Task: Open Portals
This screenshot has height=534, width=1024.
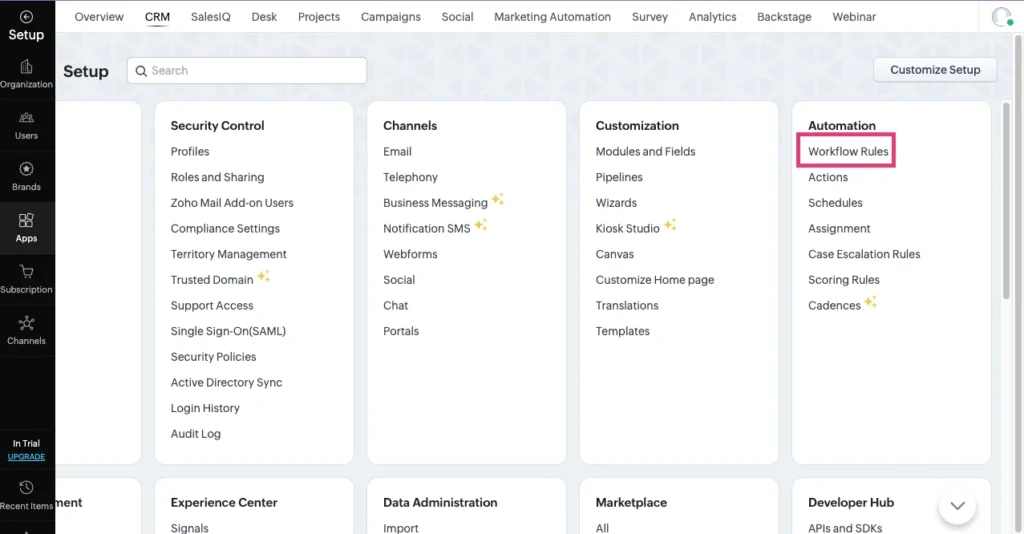Action: (x=401, y=331)
